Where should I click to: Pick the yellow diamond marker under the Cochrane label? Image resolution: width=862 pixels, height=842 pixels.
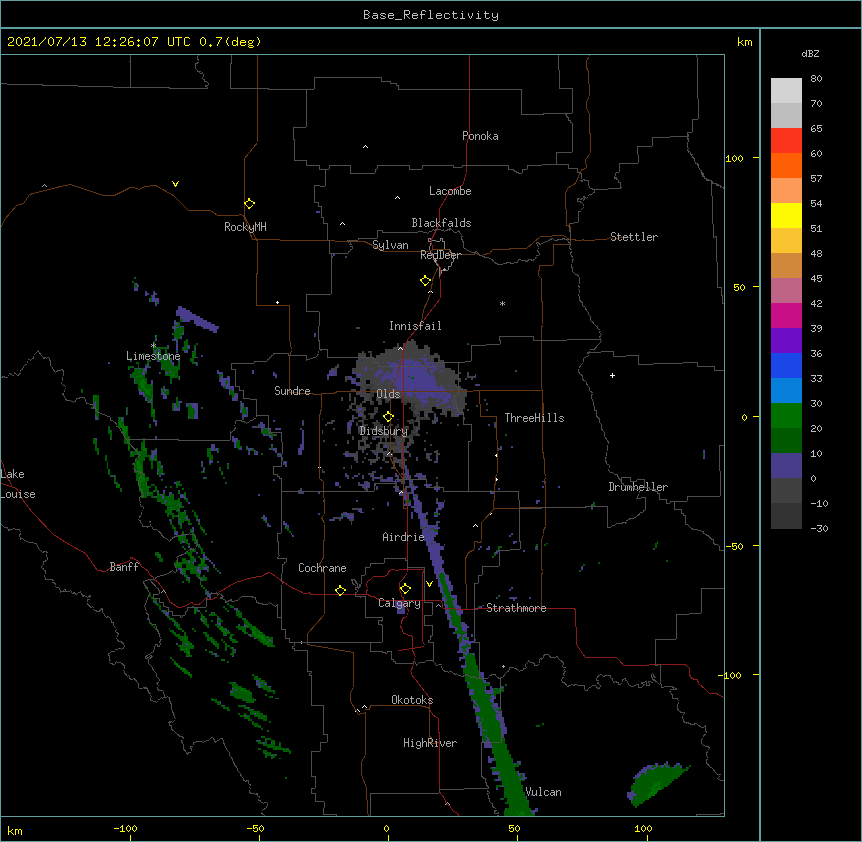(340, 590)
